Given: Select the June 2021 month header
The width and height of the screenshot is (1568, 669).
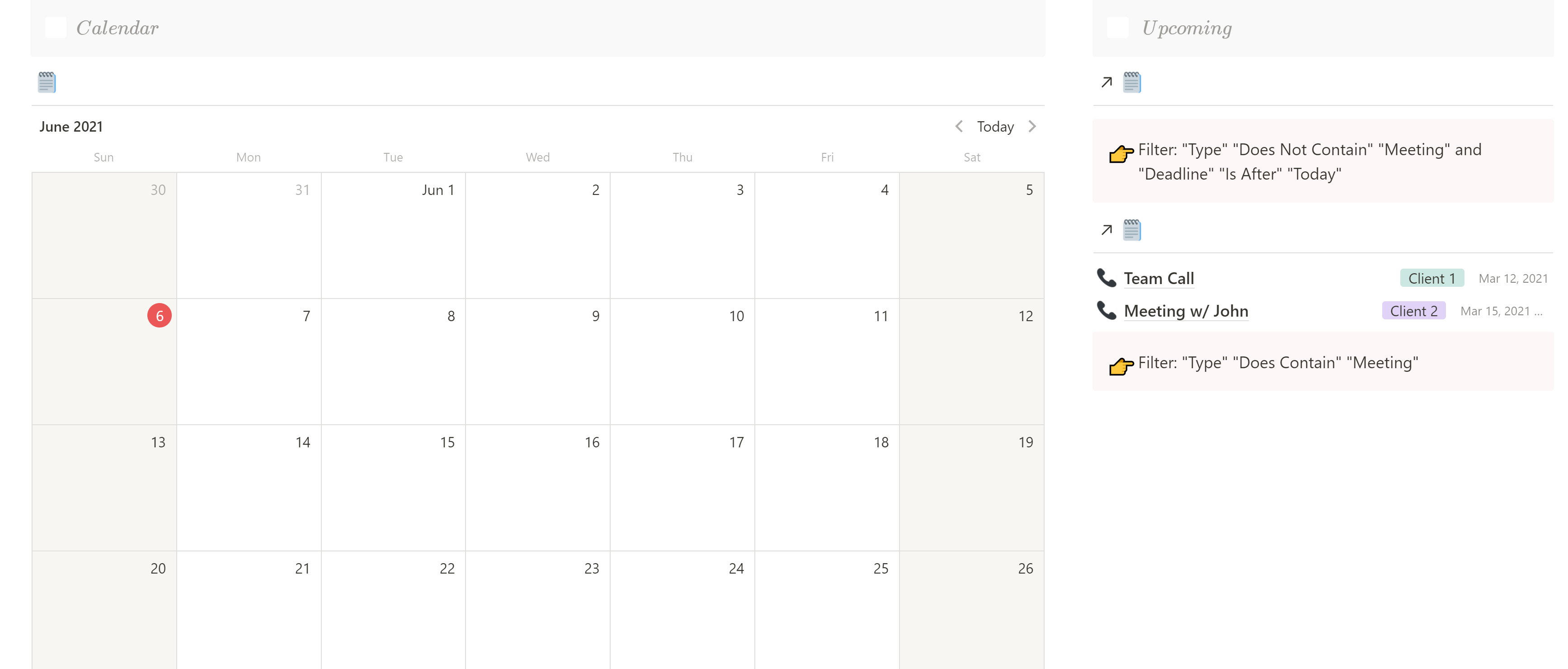Looking at the screenshot, I should [71, 126].
